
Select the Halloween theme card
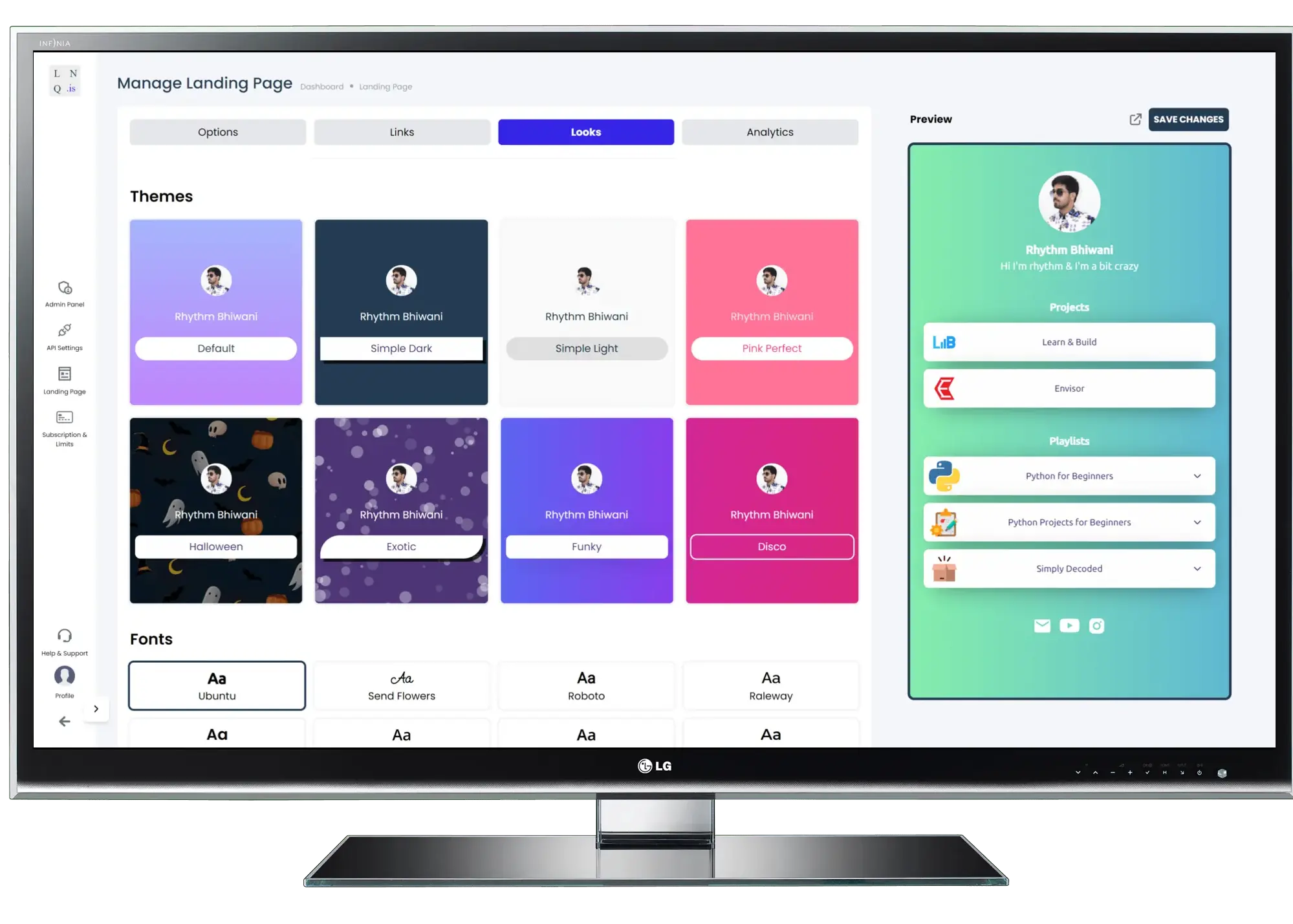pos(215,510)
